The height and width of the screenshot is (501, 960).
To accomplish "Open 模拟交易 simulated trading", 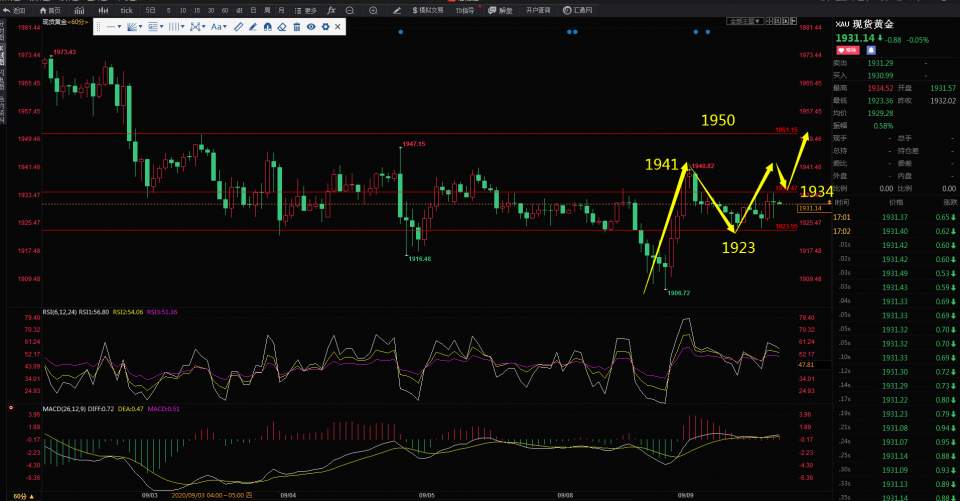I will [427, 10].
